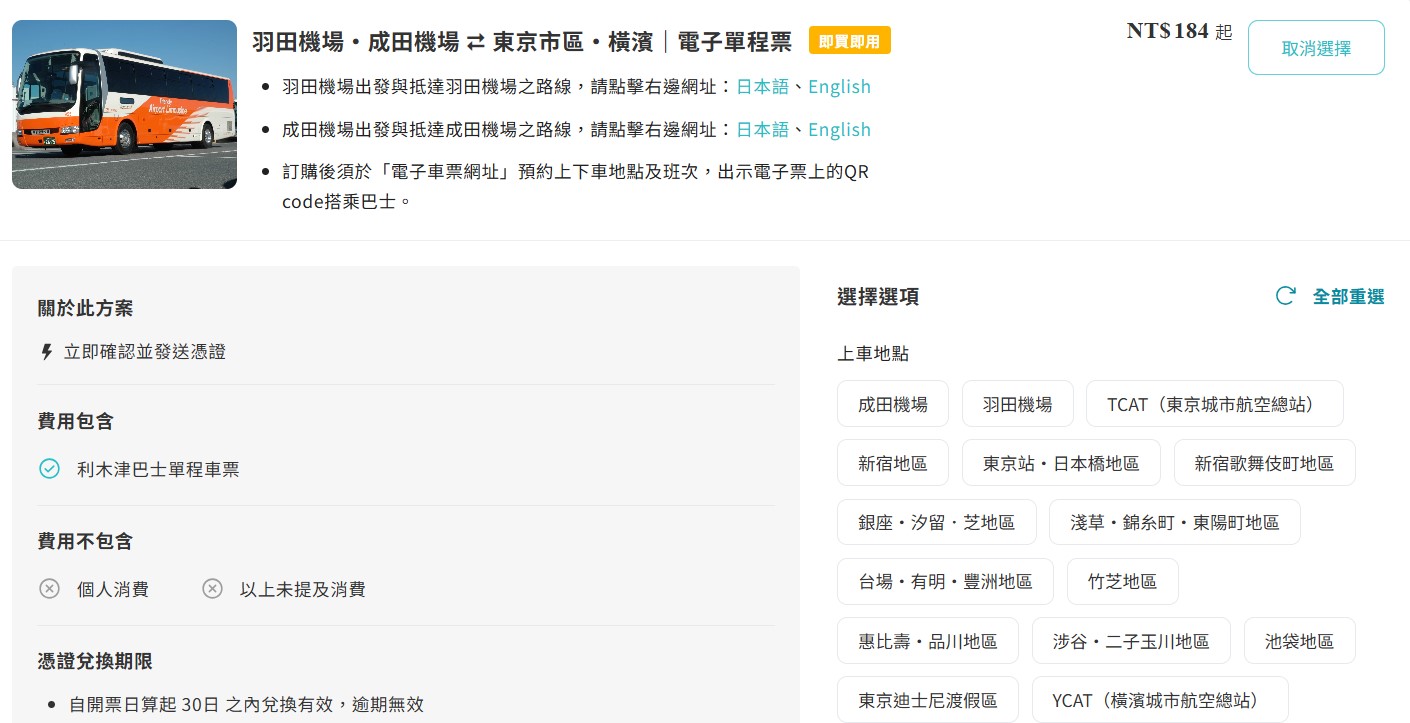Screen dimensions: 1410x723
Task: Select the 新宿地區 option
Action: (x=892, y=463)
